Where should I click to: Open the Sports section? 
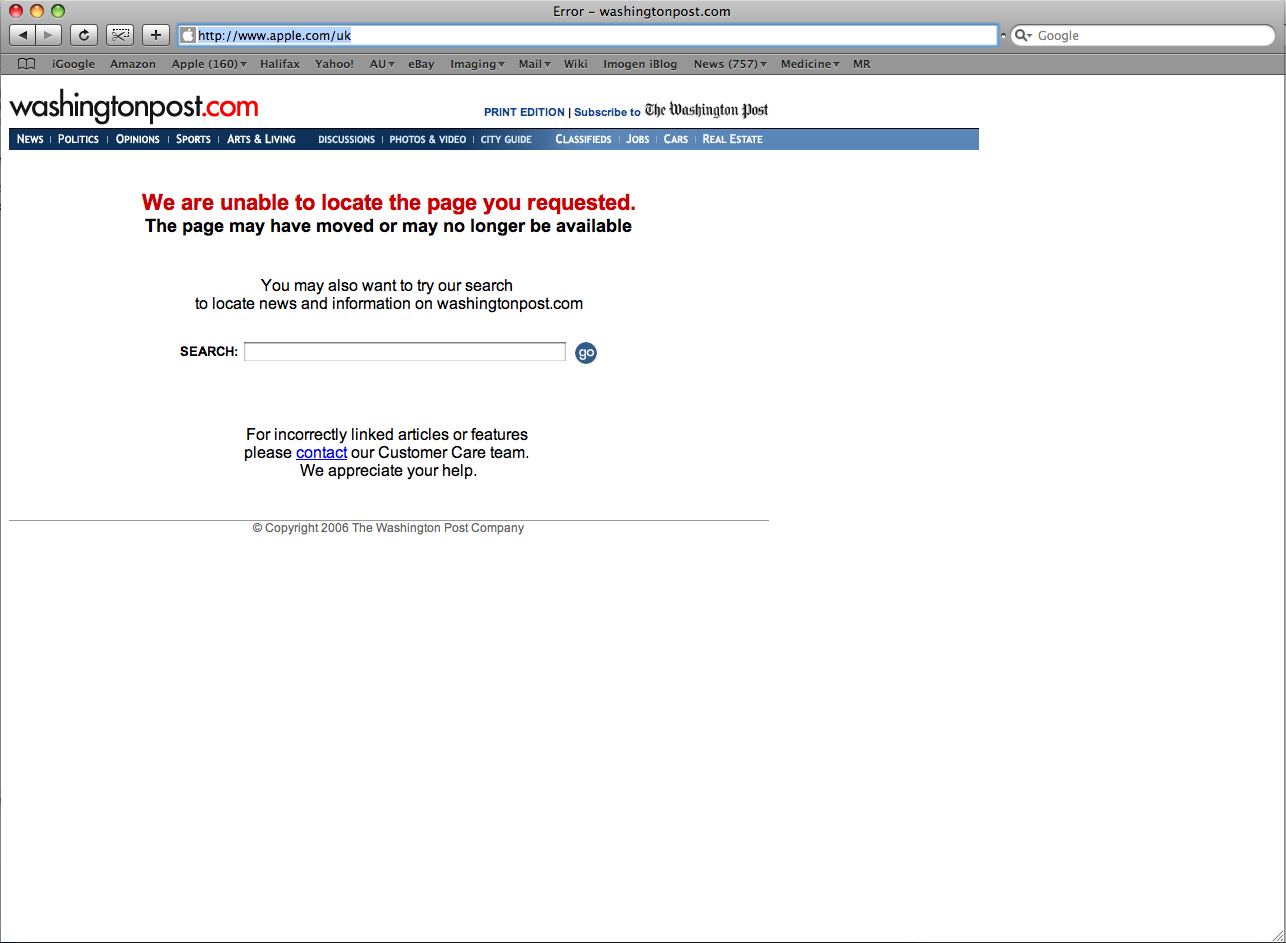[x=193, y=139]
